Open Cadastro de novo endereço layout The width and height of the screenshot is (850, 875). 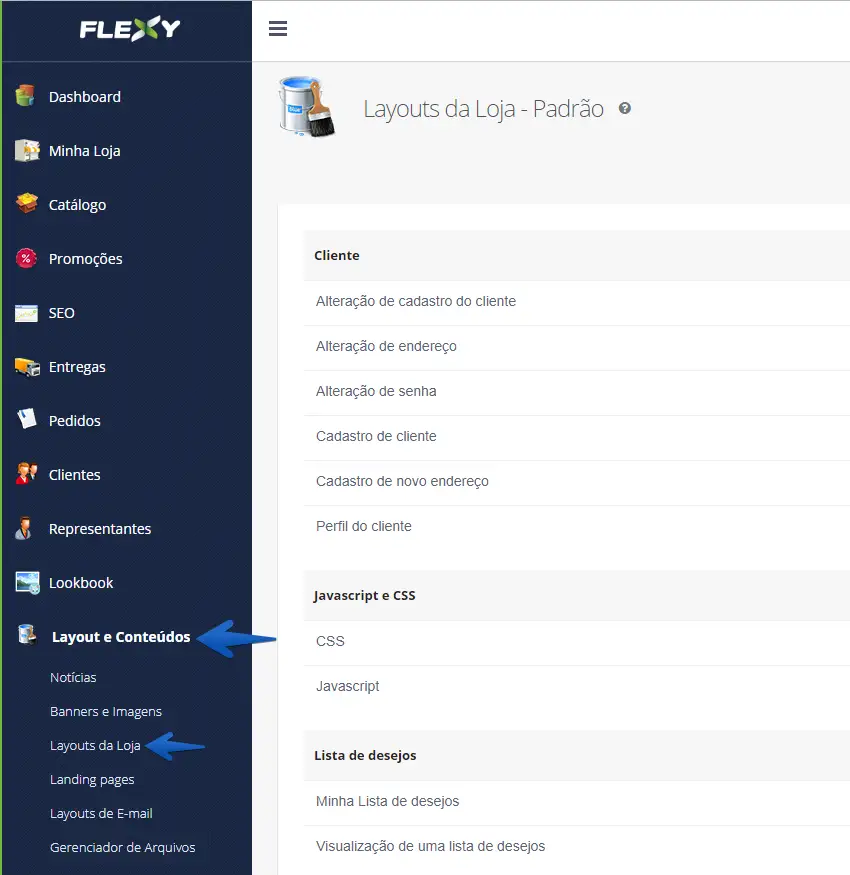click(577, 482)
